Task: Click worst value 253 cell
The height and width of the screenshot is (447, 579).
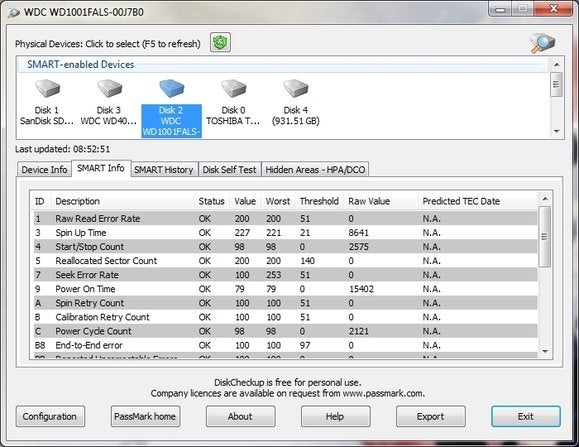Action: tap(274, 275)
